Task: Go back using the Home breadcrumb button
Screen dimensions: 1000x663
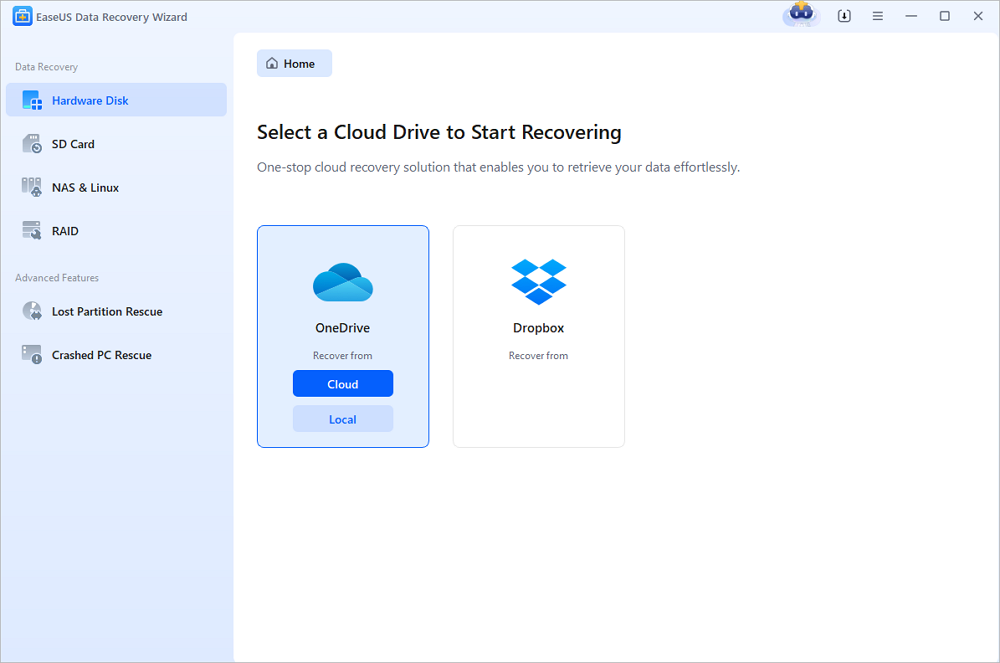Action: (x=294, y=64)
